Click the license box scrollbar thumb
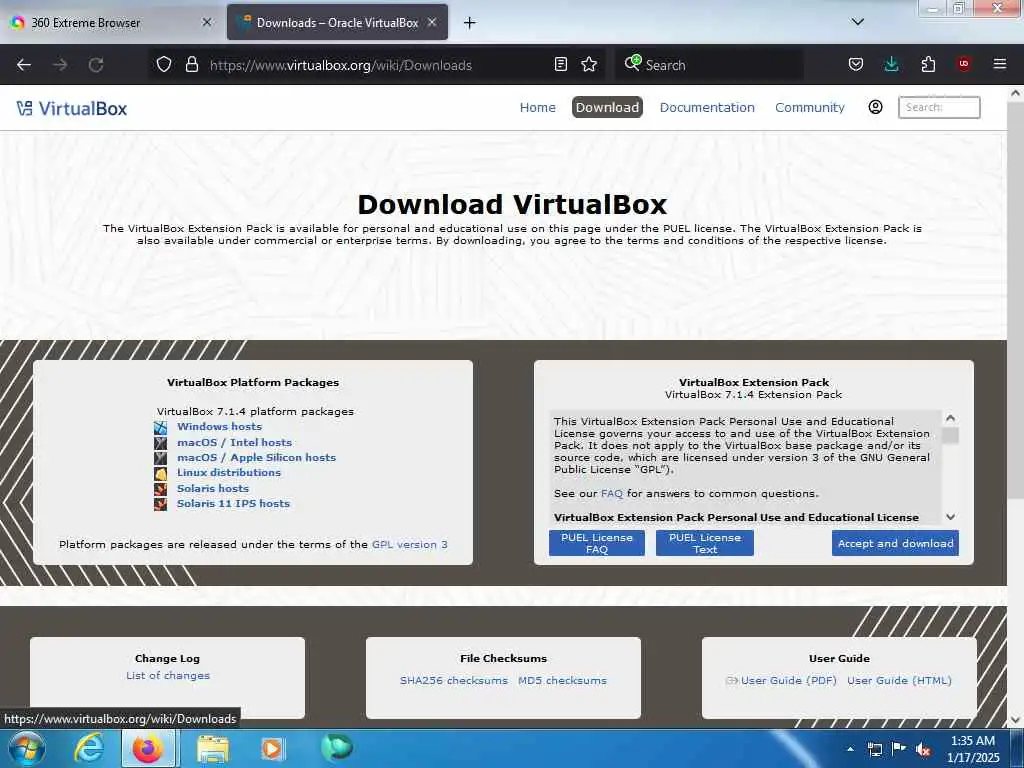This screenshot has width=1024, height=768. pyautogui.click(x=951, y=436)
